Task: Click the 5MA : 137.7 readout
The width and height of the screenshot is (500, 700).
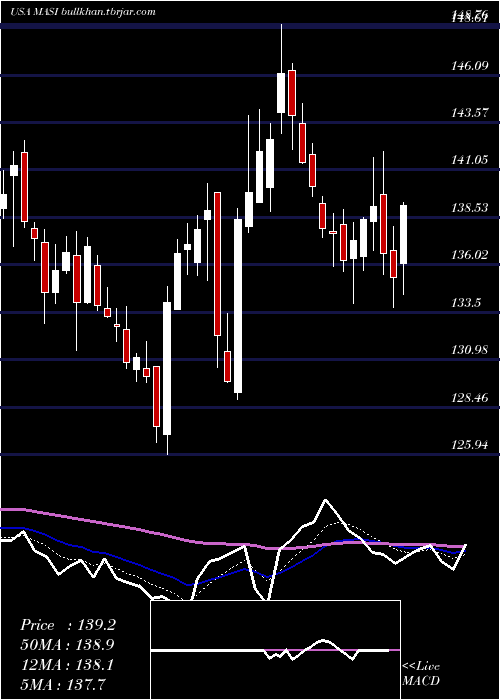Action: point(64,684)
